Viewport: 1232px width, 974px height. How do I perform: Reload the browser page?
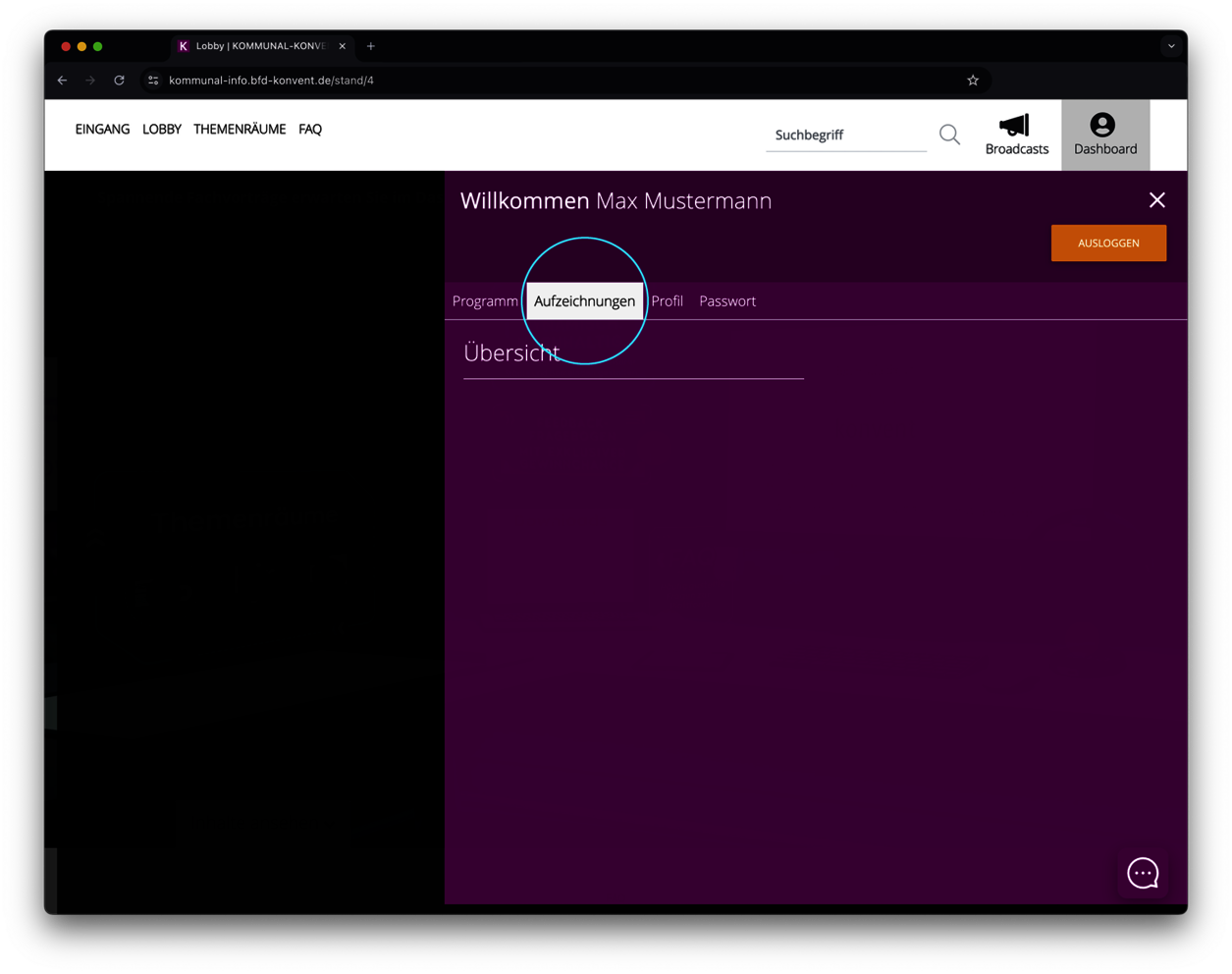tap(119, 81)
